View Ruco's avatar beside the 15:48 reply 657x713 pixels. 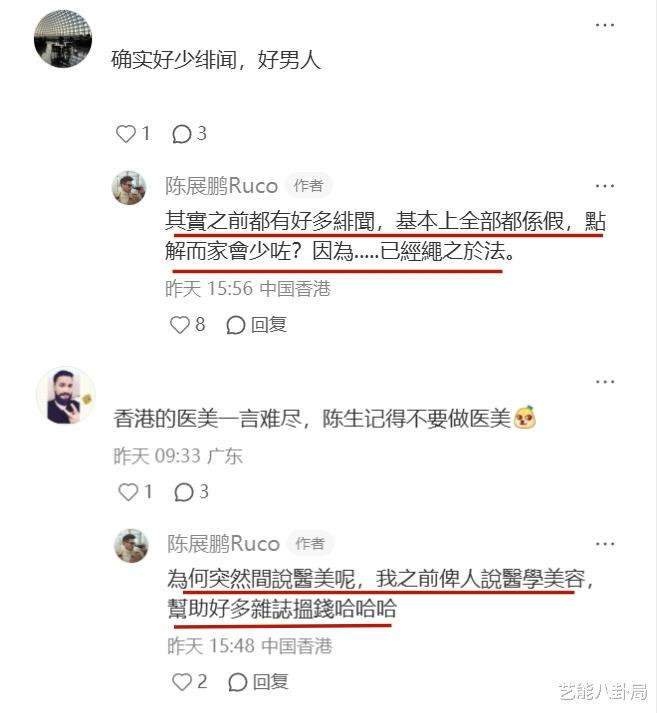[x=131, y=546]
